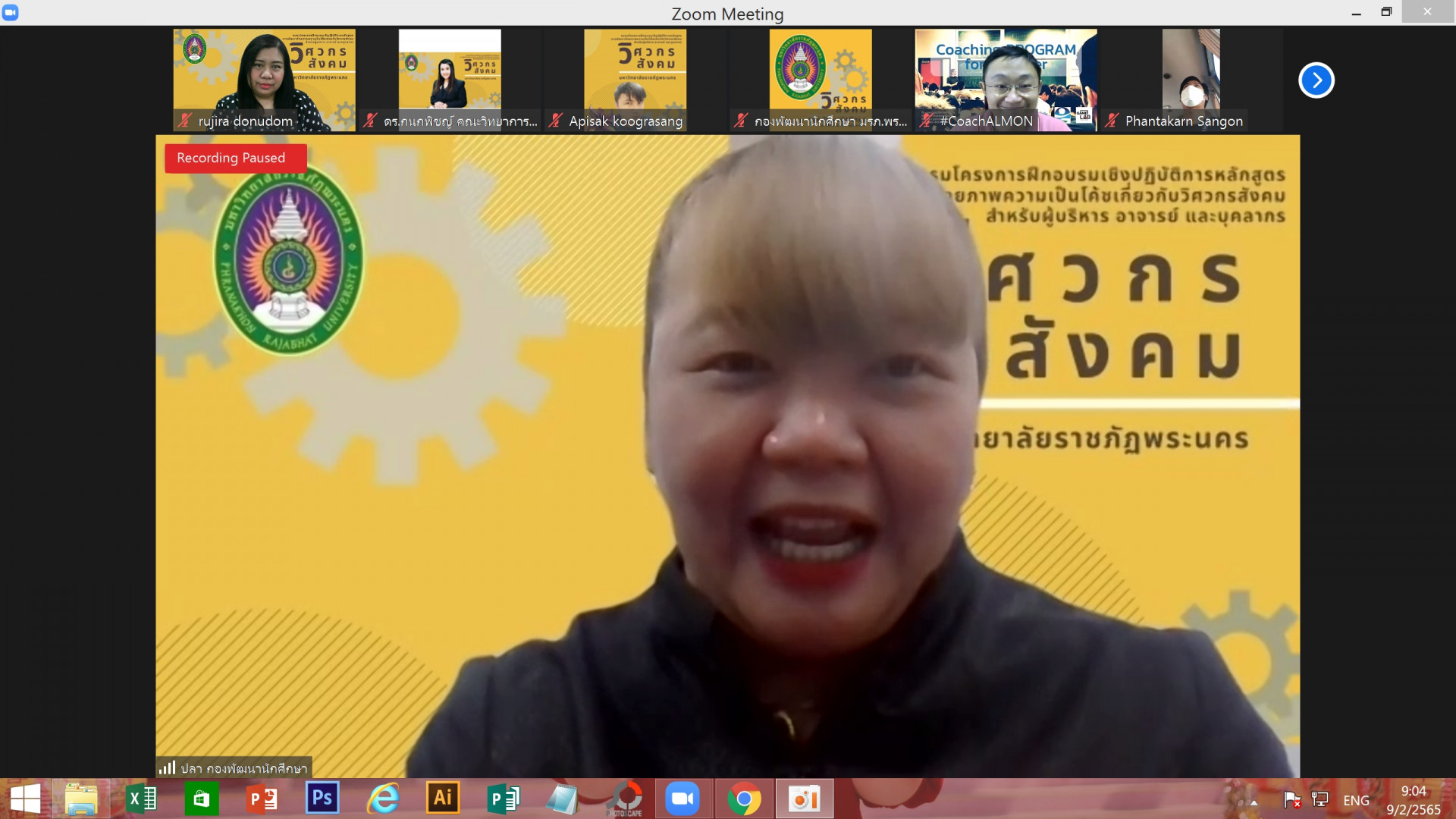Switch to the Zoom app in the taskbar

point(682,799)
